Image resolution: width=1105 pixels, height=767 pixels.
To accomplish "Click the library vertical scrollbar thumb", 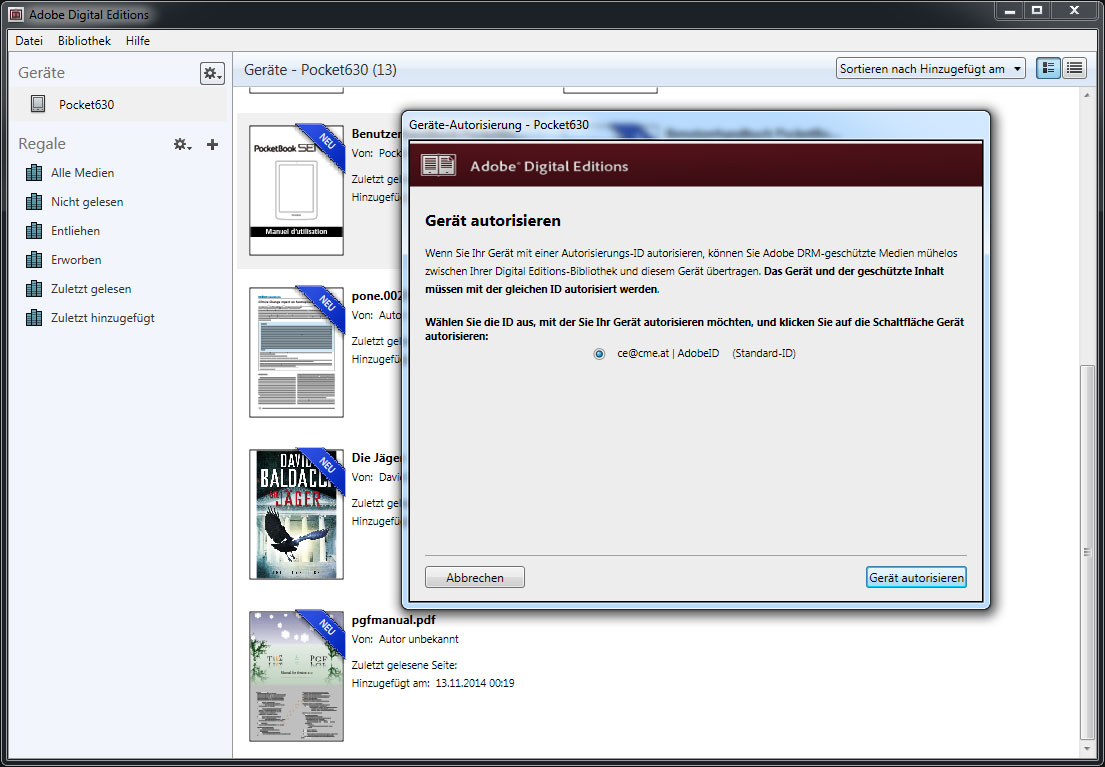I will (1089, 550).
